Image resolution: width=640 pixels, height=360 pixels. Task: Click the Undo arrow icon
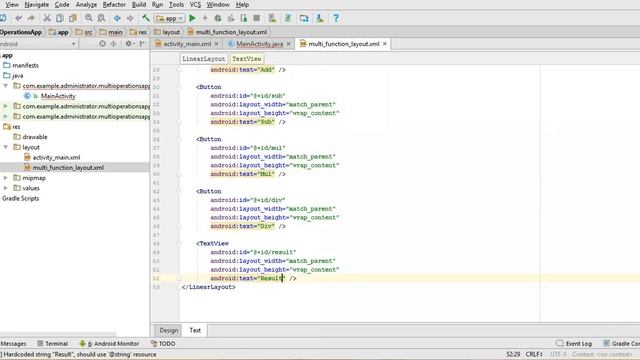pos(18,18)
